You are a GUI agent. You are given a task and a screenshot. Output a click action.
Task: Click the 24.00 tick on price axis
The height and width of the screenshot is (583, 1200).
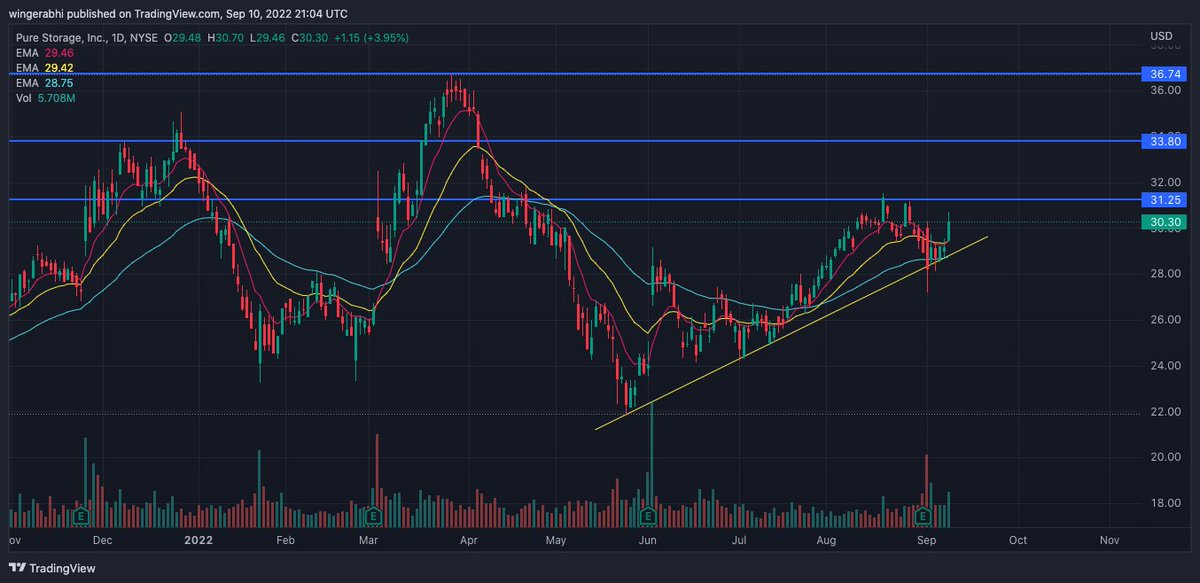click(x=1166, y=366)
